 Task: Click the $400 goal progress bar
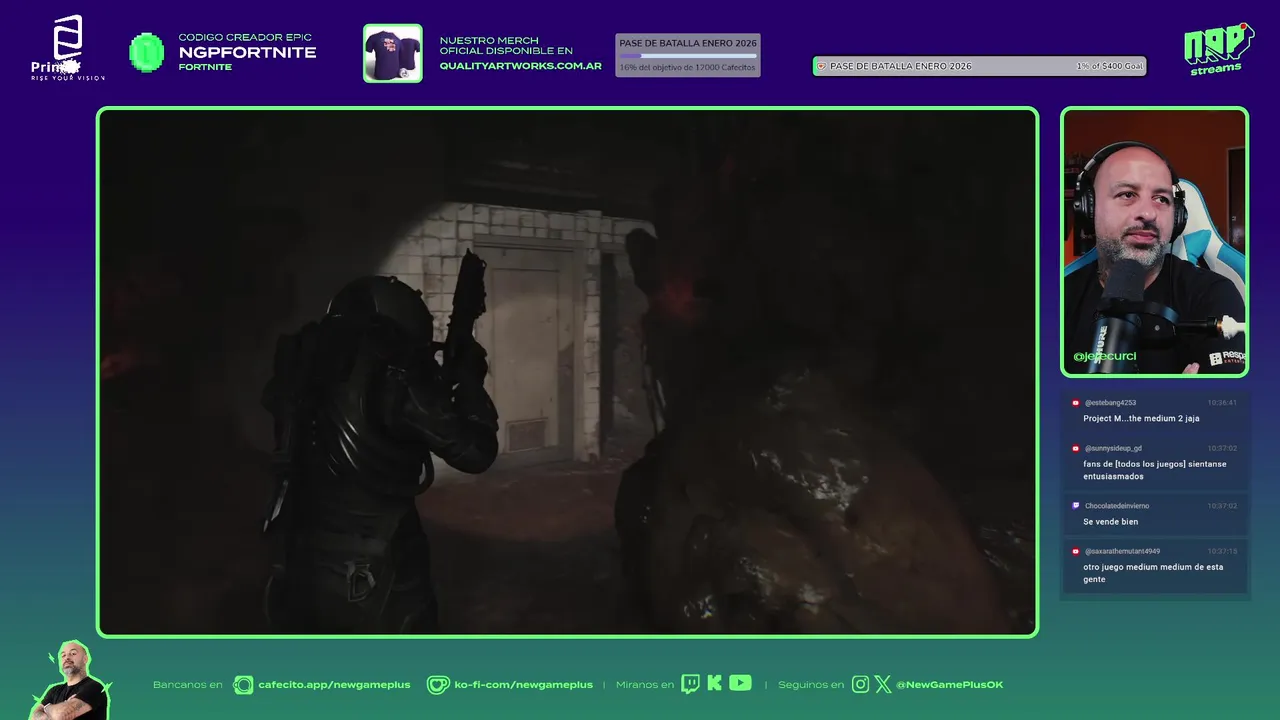pos(979,66)
